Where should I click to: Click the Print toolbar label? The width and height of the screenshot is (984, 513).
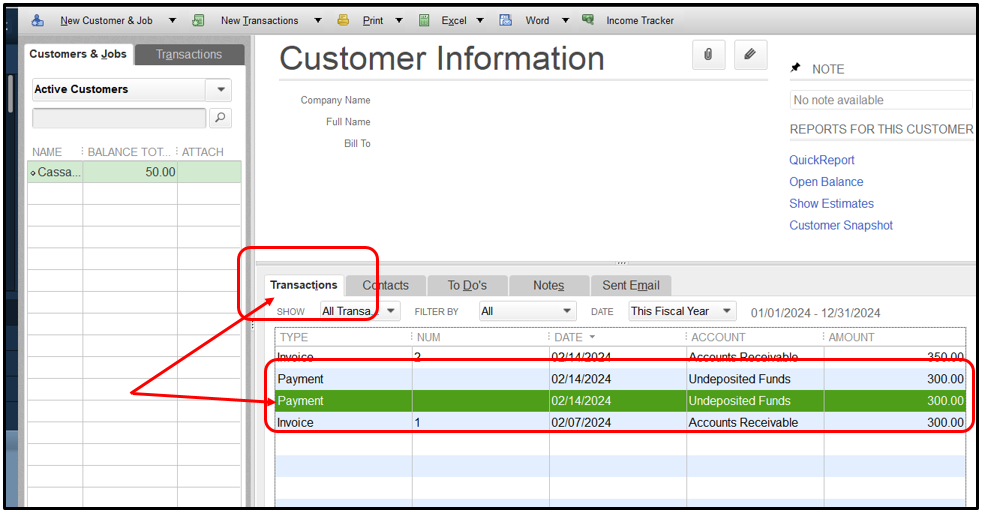pyautogui.click(x=373, y=21)
